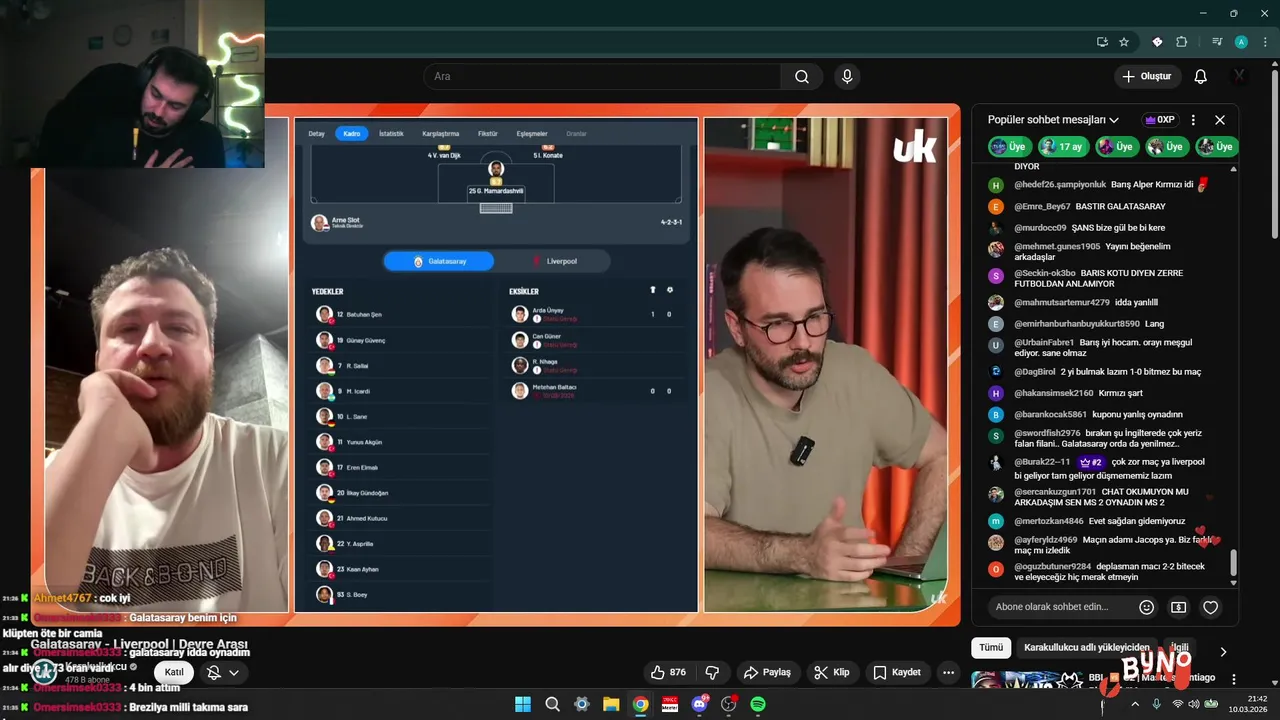The image size is (1280, 720).
Task: Open Spotify from taskbar
Action: pos(758,704)
